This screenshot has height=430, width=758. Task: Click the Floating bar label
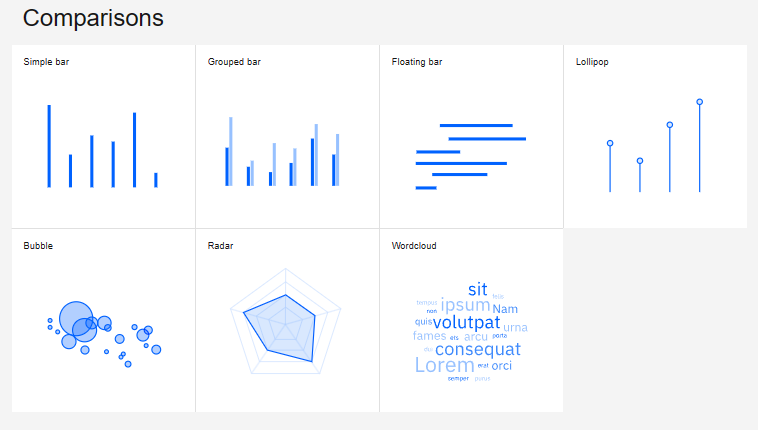click(417, 62)
